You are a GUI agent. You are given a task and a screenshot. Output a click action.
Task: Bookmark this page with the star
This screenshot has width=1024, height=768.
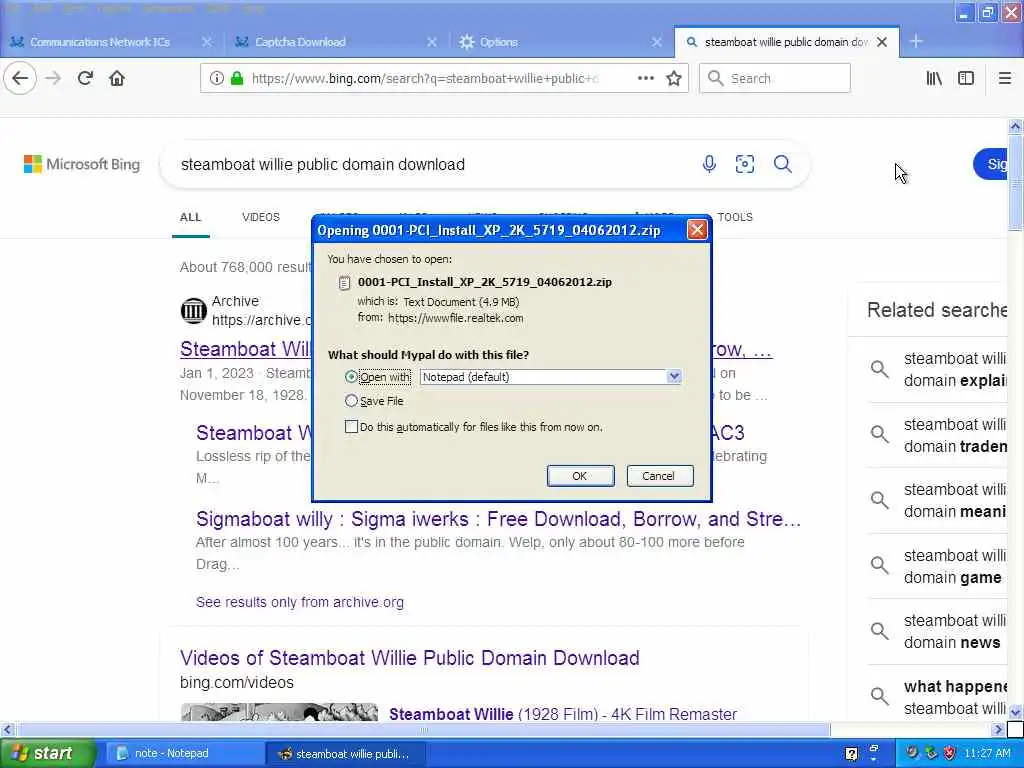click(x=674, y=78)
